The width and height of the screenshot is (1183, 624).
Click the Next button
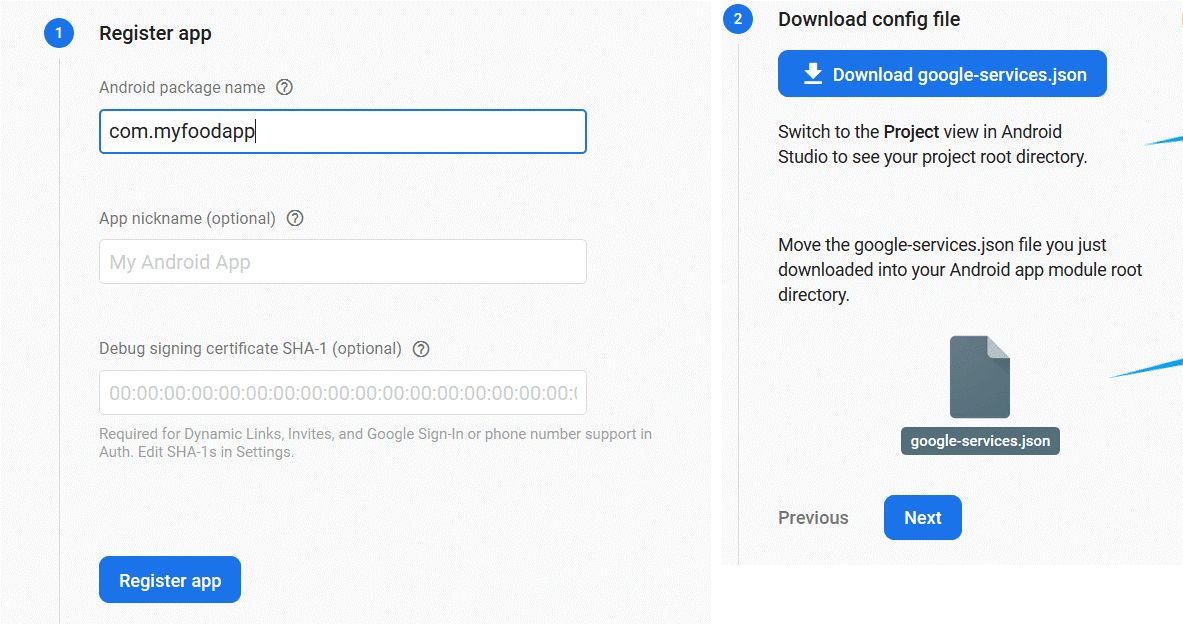pyautogui.click(x=922, y=517)
